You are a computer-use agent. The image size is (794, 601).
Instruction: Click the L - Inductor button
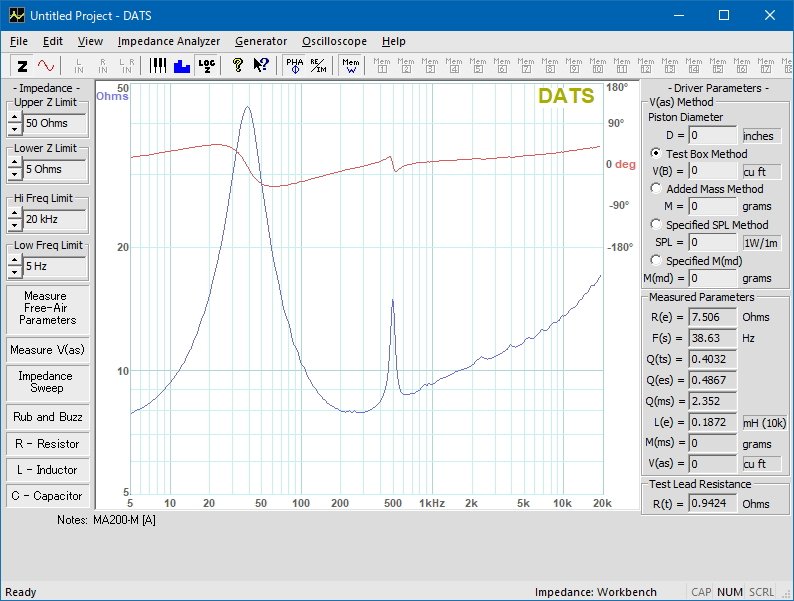click(x=48, y=470)
